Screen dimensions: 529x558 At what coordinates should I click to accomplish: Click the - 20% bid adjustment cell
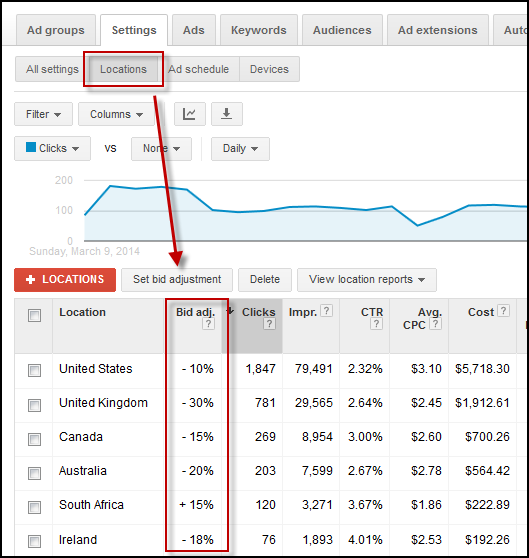[x=198, y=471]
